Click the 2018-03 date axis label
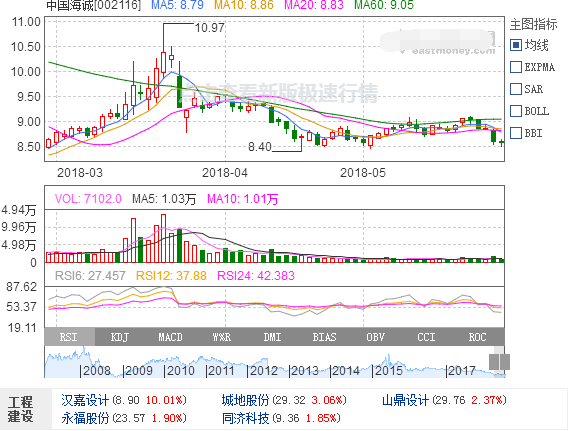568x431 pixels. 80,173
